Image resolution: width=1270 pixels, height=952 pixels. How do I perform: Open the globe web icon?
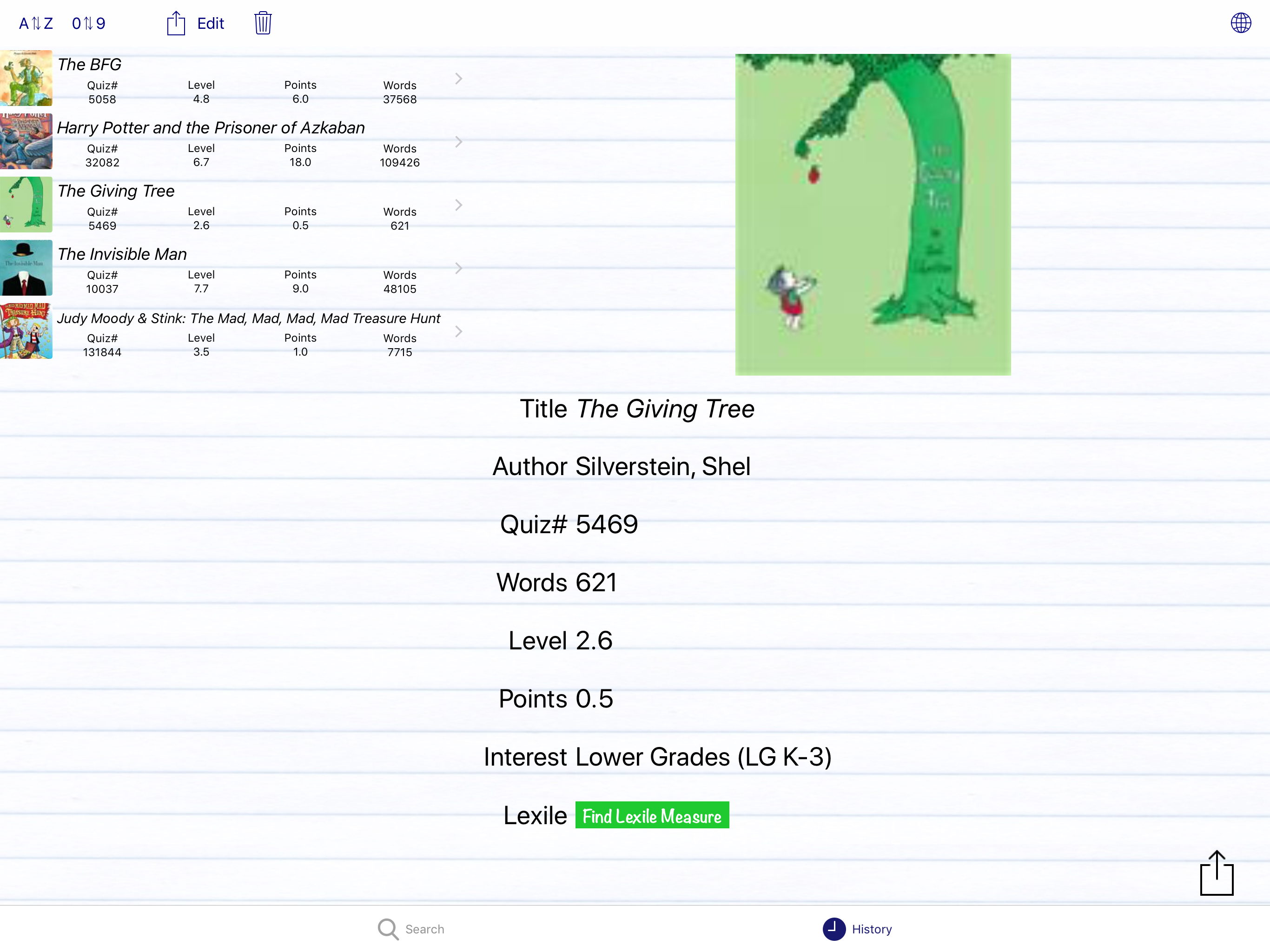coord(1240,23)
